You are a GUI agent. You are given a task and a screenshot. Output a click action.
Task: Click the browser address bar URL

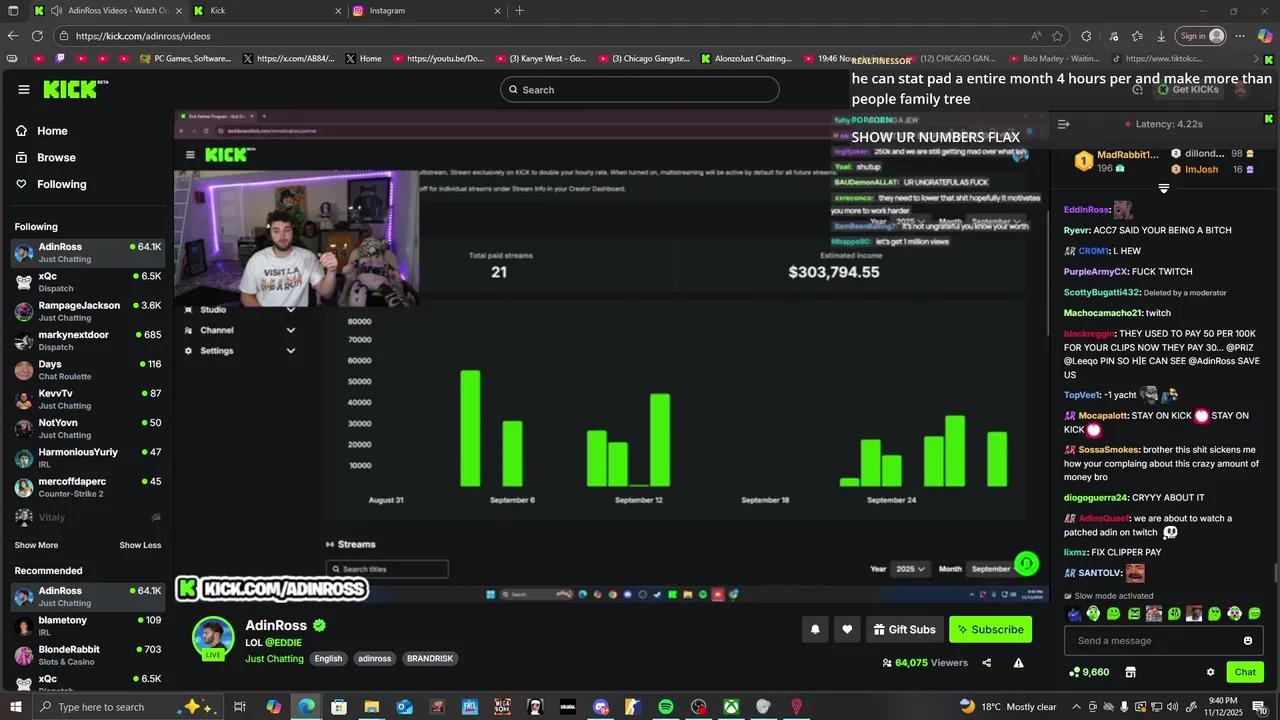click(143, 36)
